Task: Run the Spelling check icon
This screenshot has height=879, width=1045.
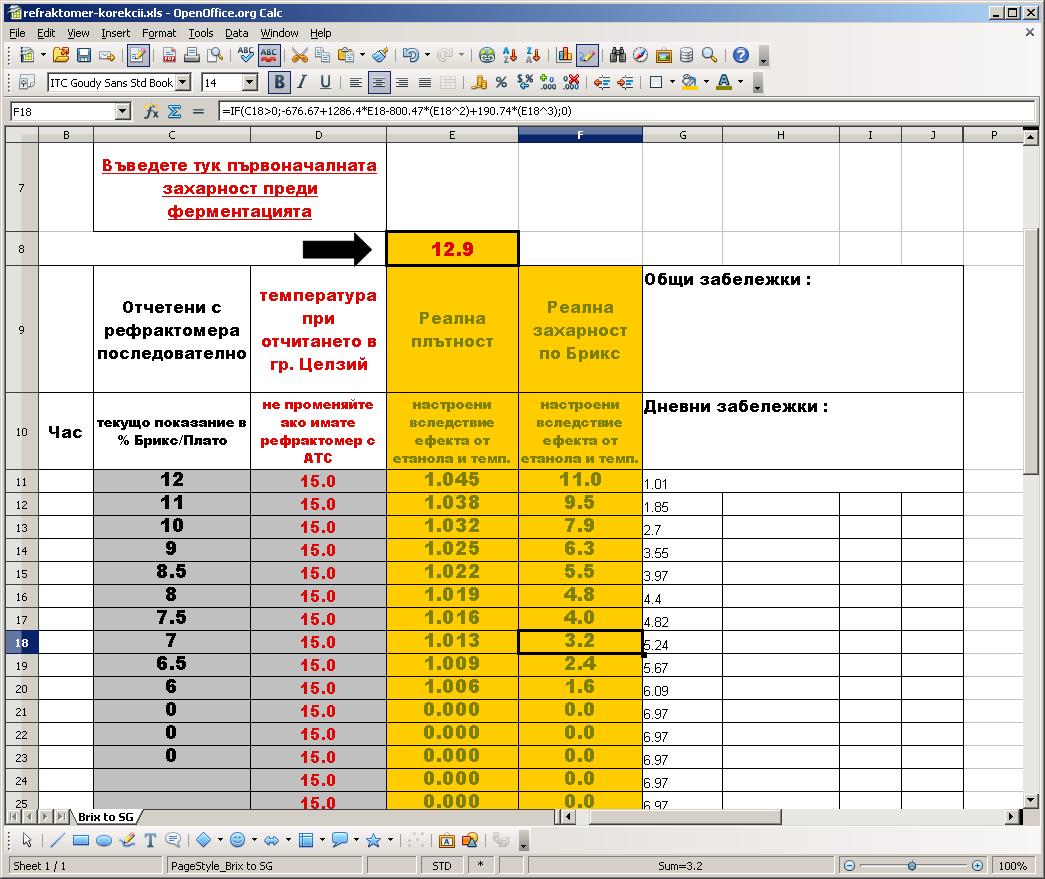Action: point(246,55)
